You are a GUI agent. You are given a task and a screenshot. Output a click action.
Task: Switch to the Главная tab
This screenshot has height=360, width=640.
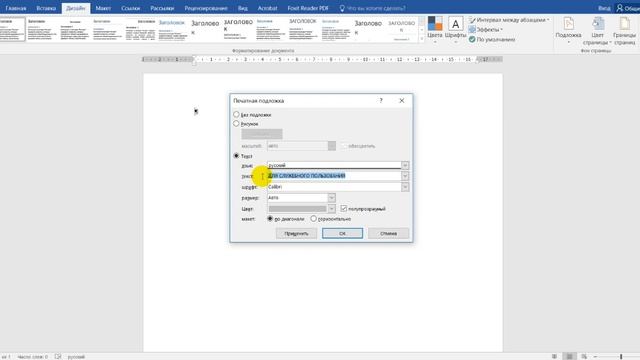16,8
